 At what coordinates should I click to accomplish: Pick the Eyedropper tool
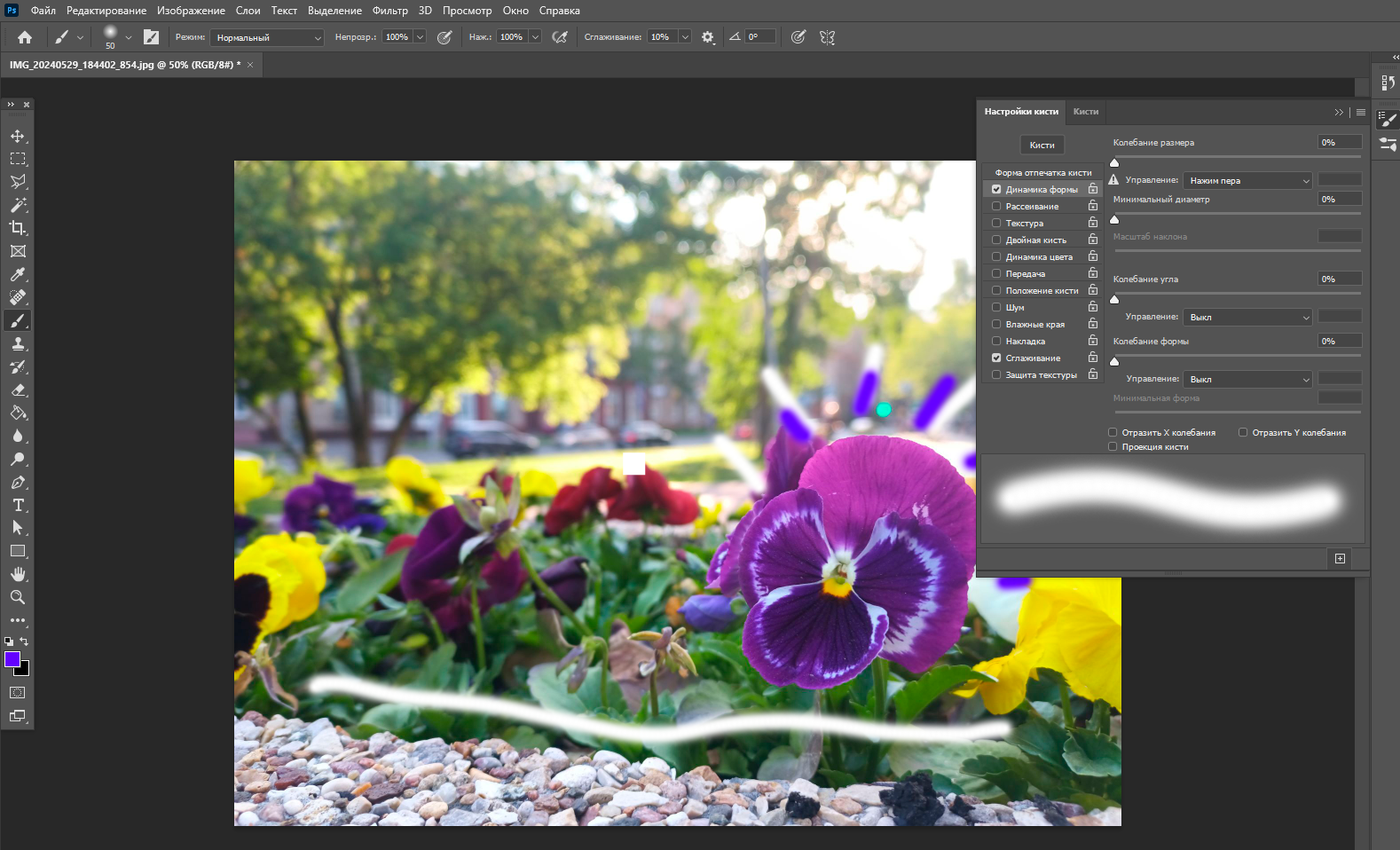point(18,274)
